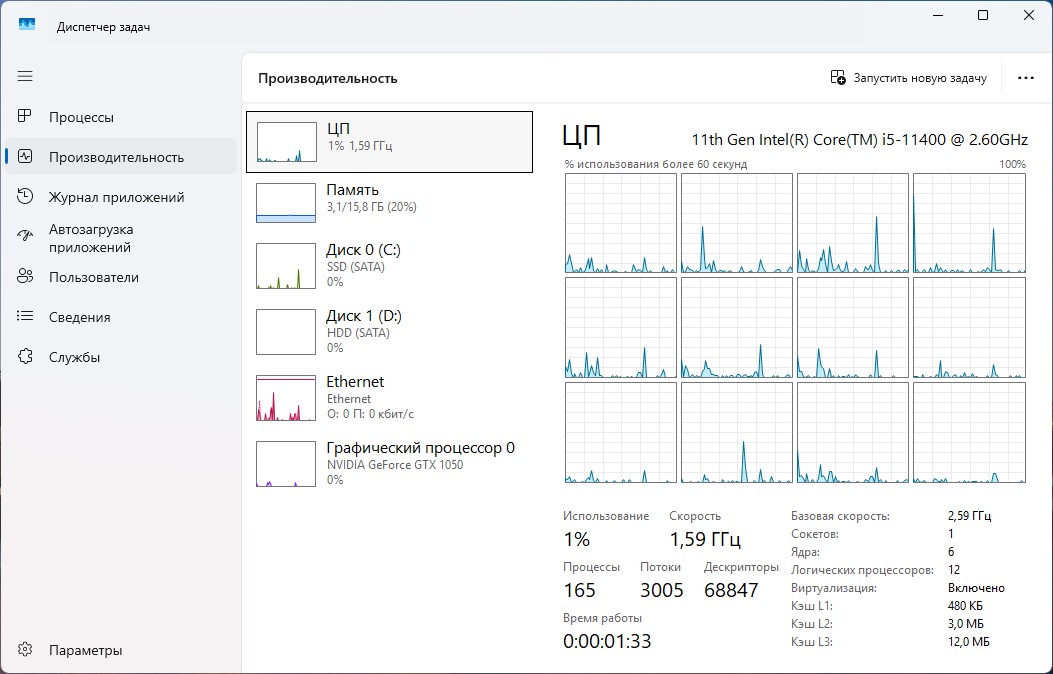Viewport: 1053px width, 674px height.
Task: Click Базовая скорость value 2,59 ГГц
Action: click(969, 516)
